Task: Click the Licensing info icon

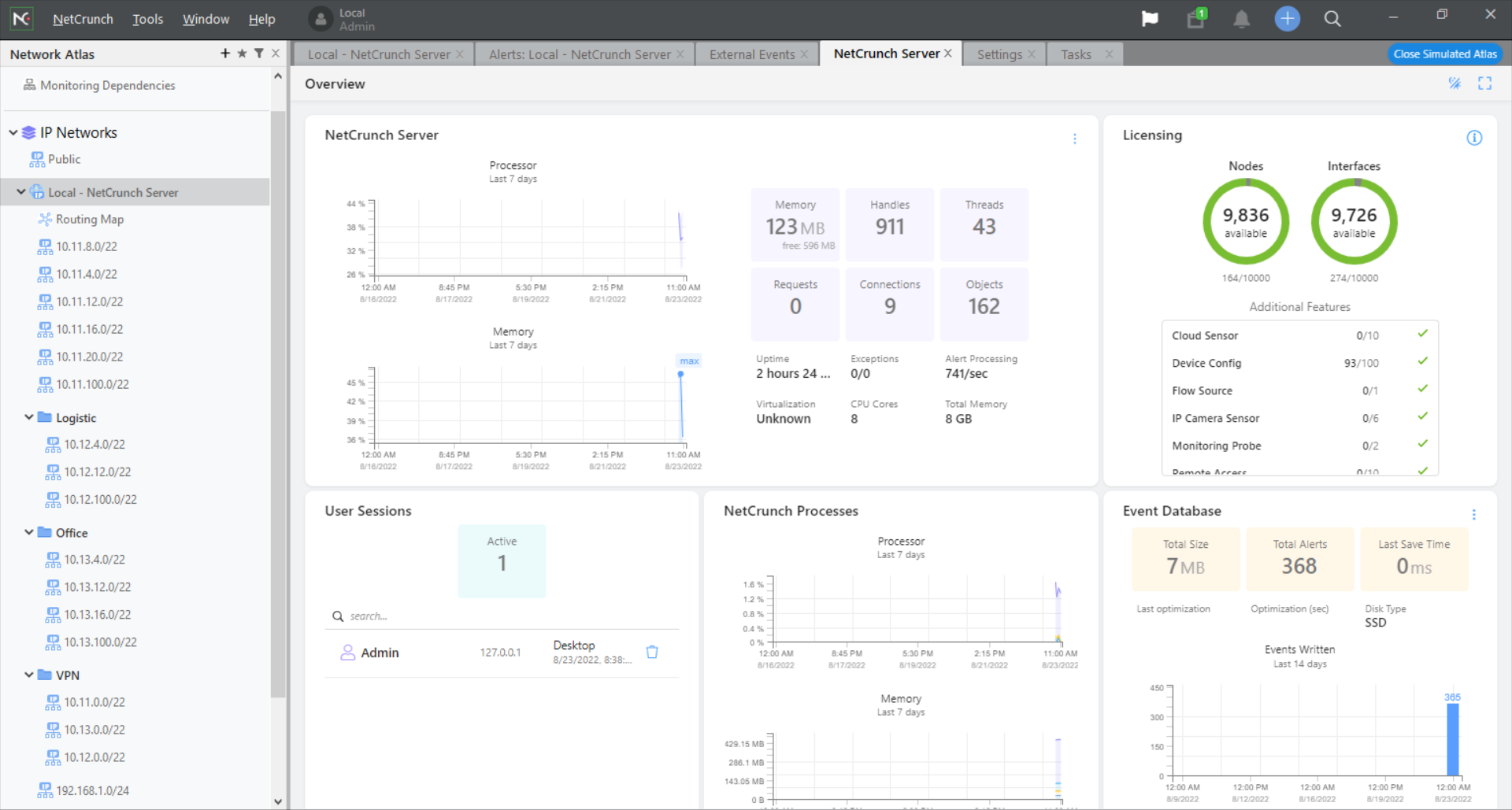Action: (1474, 138)
